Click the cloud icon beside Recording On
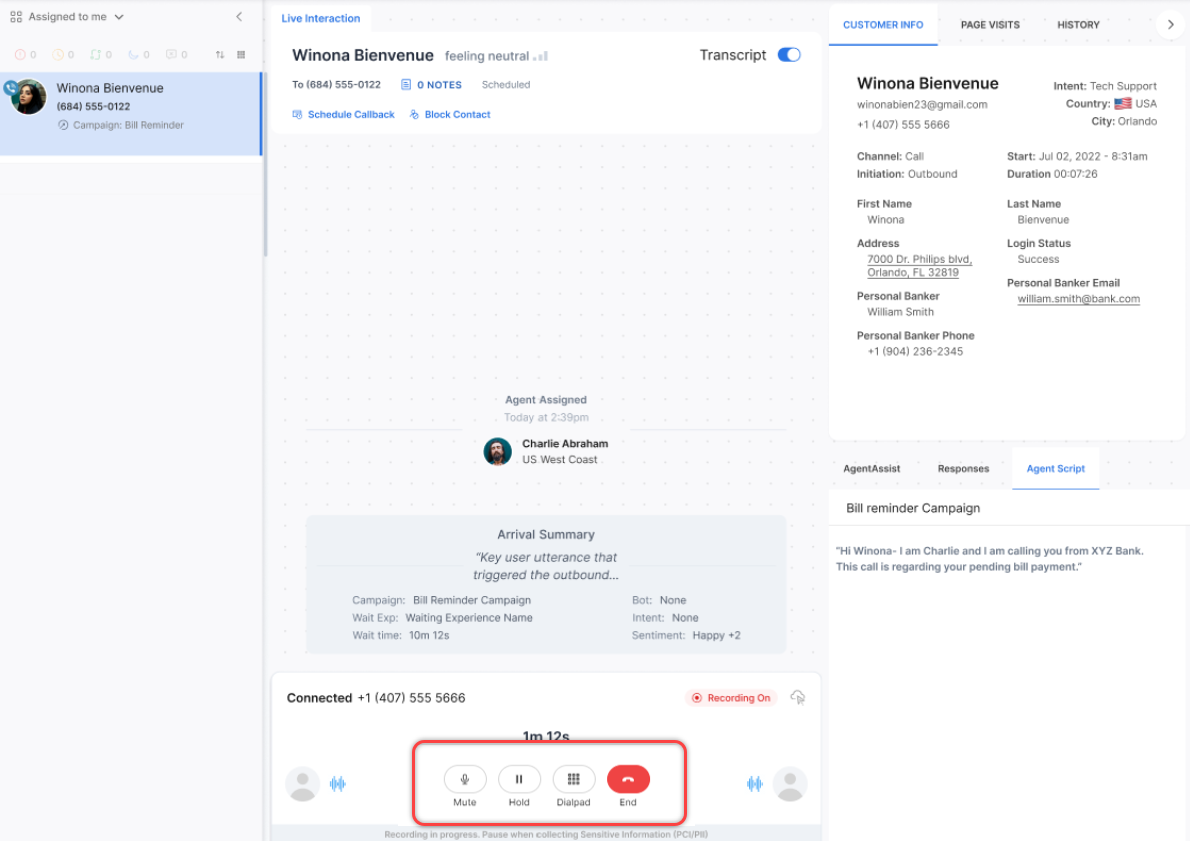This screenshot has height=841, width=1190. tap(797, 697)
